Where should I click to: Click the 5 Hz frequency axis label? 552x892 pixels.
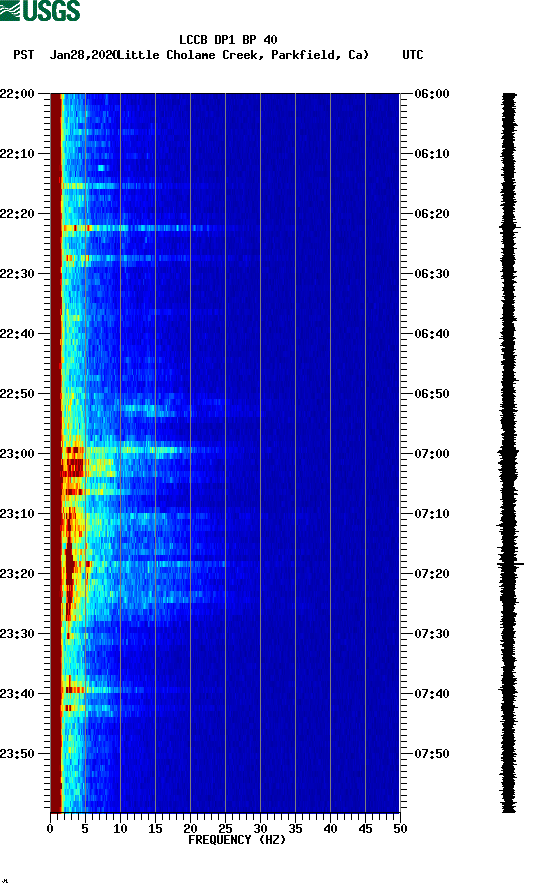pos(85,829)
